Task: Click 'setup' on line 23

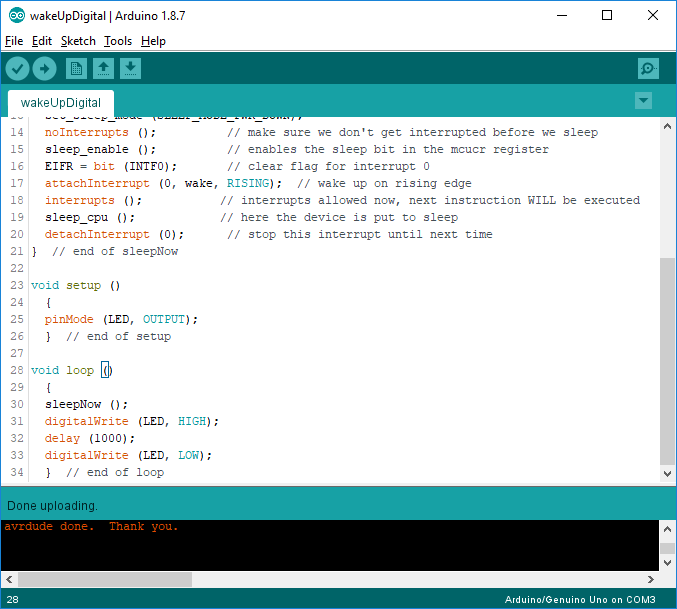Action: point(83,285)
